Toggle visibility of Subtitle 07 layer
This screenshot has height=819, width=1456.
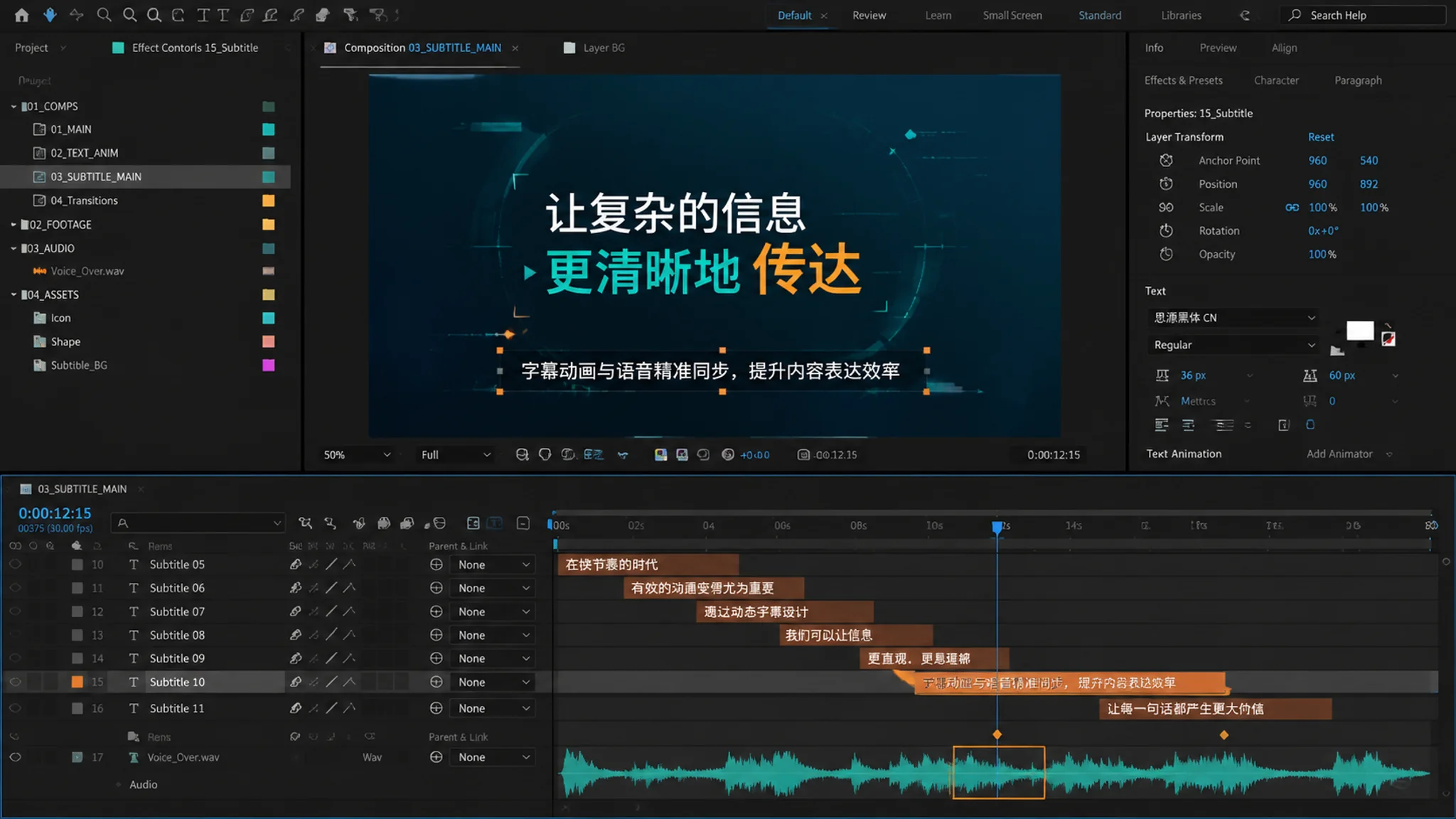[15, 611]
